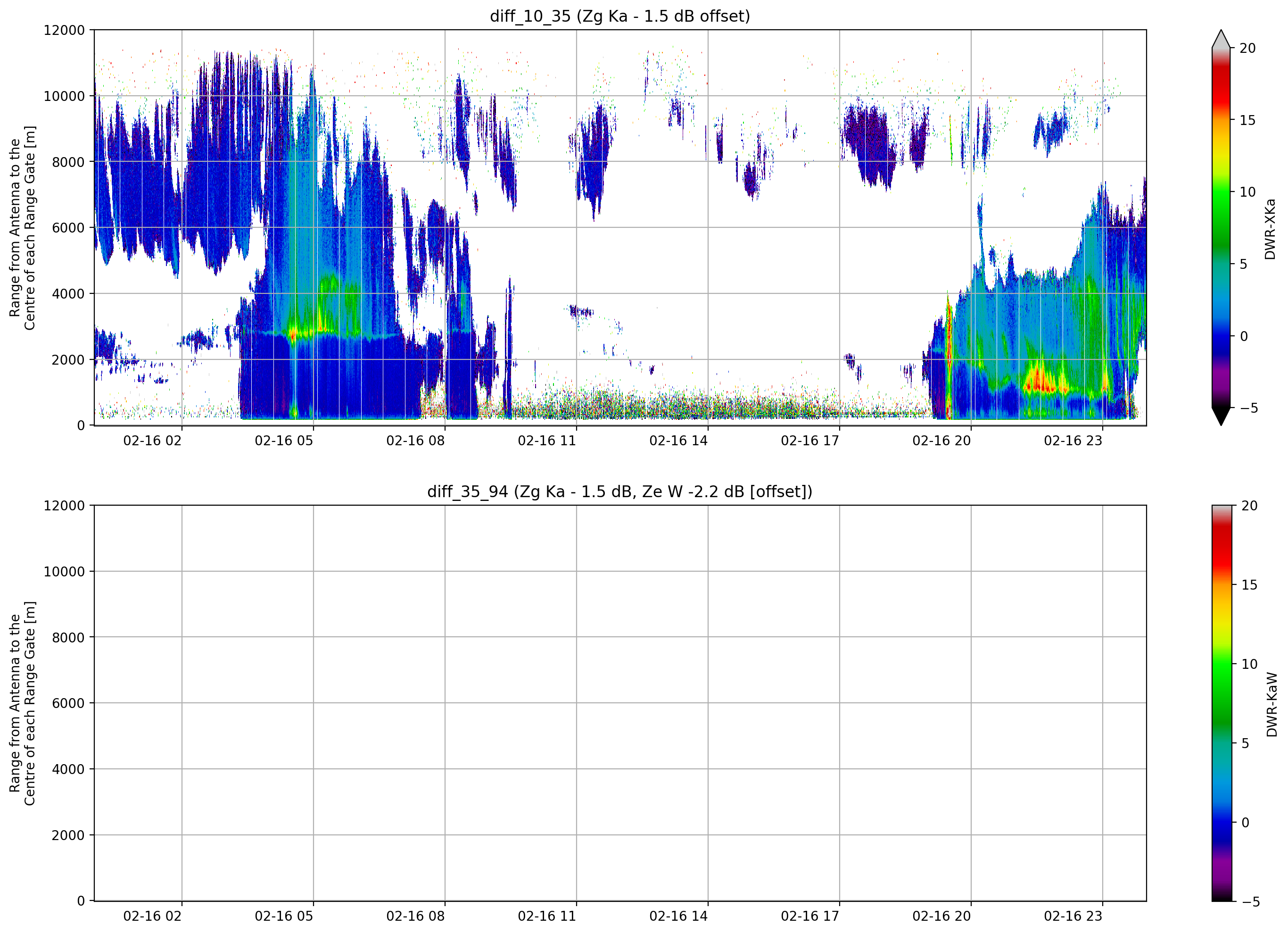Screen dimensions: 1288x933
Task: Click the upper arrow of the DWR-XKa colorbar
Action: click(1221, 39)
